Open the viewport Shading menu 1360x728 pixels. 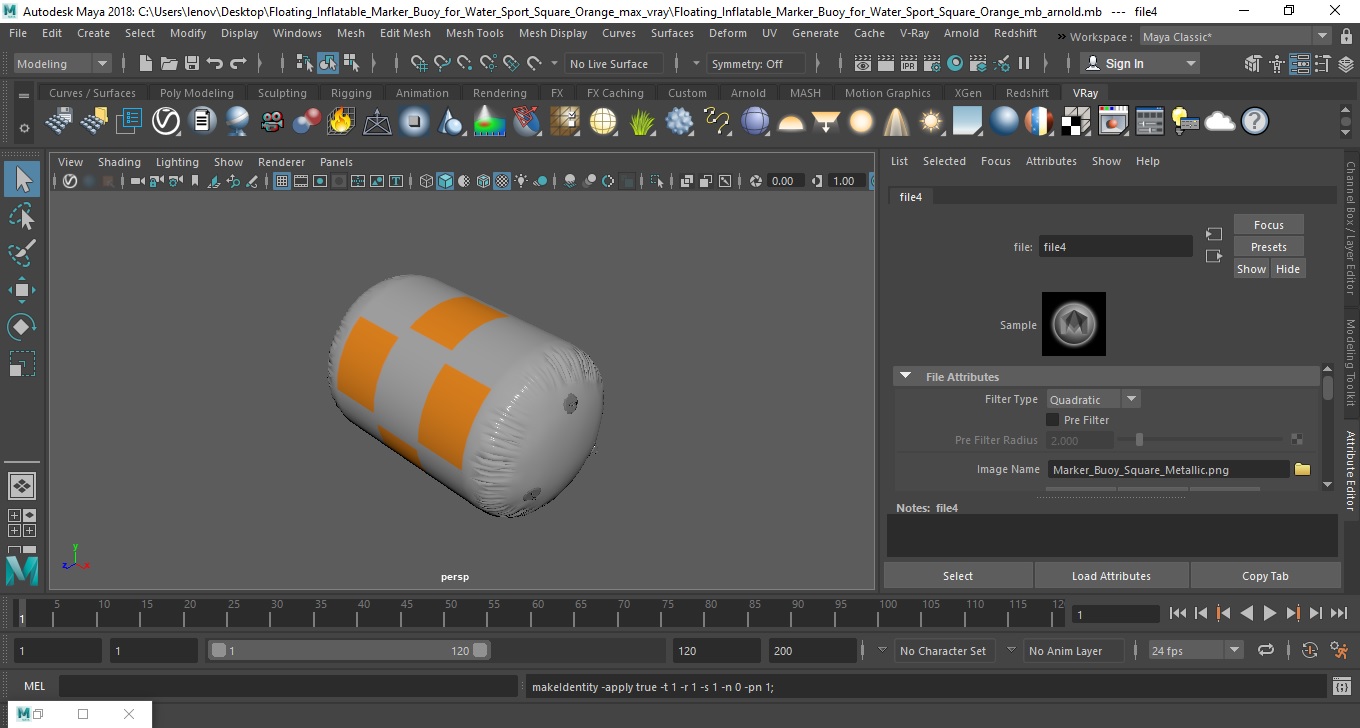click(119, 162)
